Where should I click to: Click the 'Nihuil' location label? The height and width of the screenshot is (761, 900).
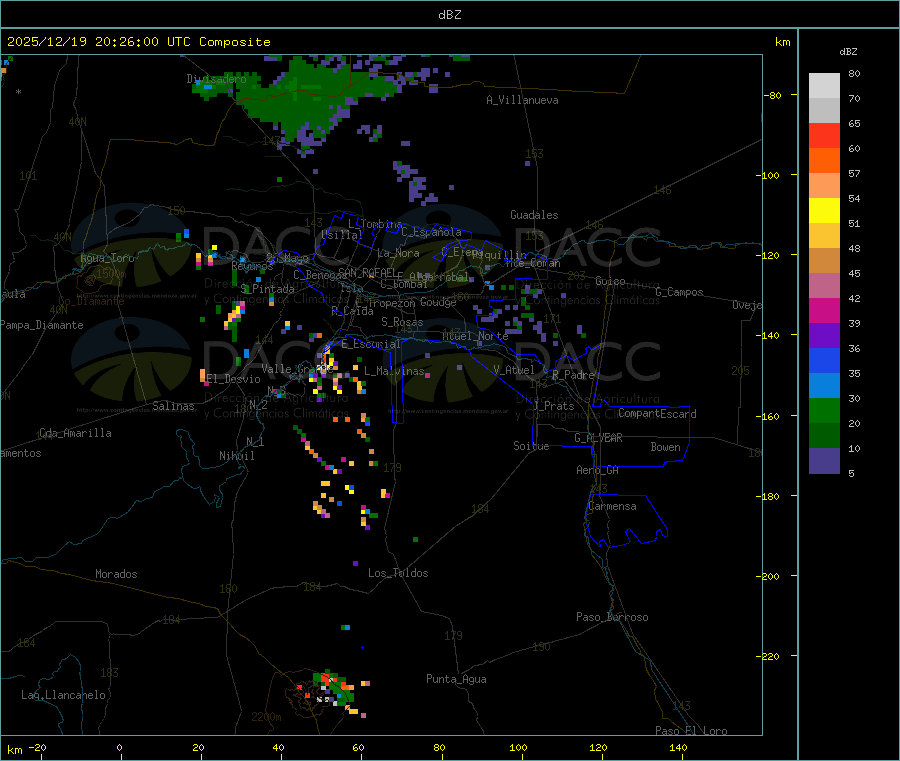(x=236, y=456)
